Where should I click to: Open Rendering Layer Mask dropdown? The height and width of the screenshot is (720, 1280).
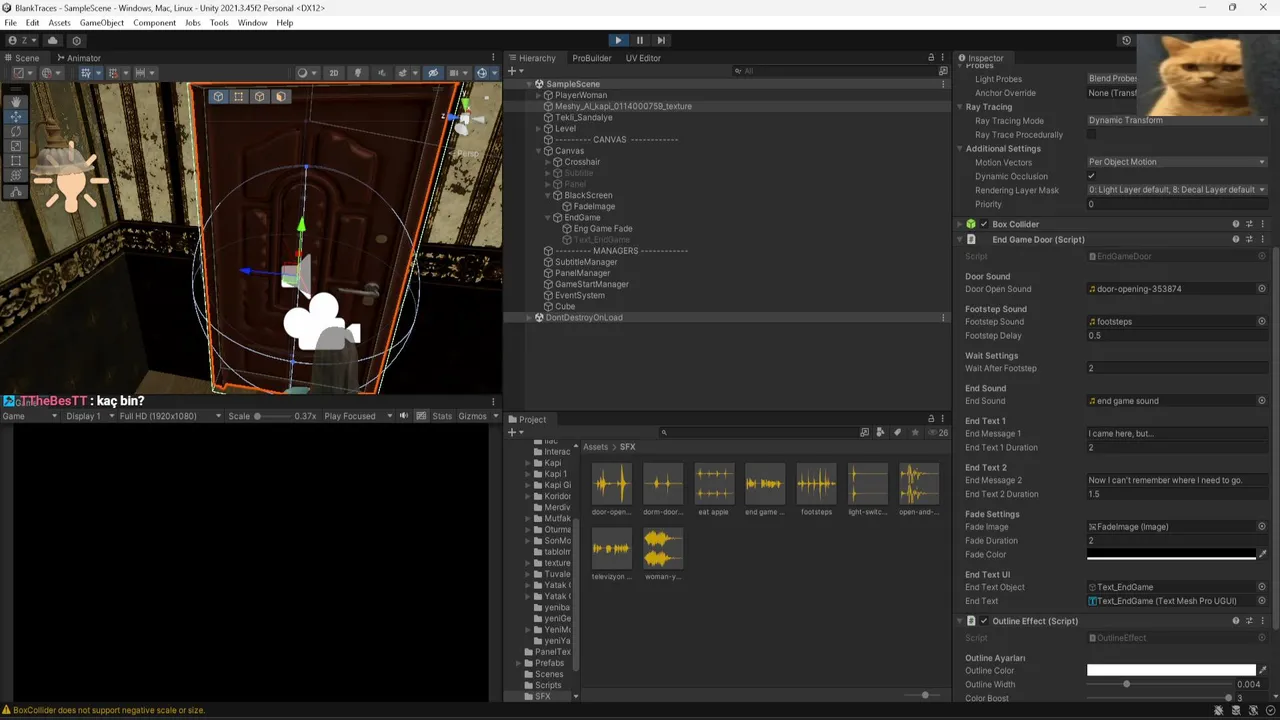coord(1177,190)
